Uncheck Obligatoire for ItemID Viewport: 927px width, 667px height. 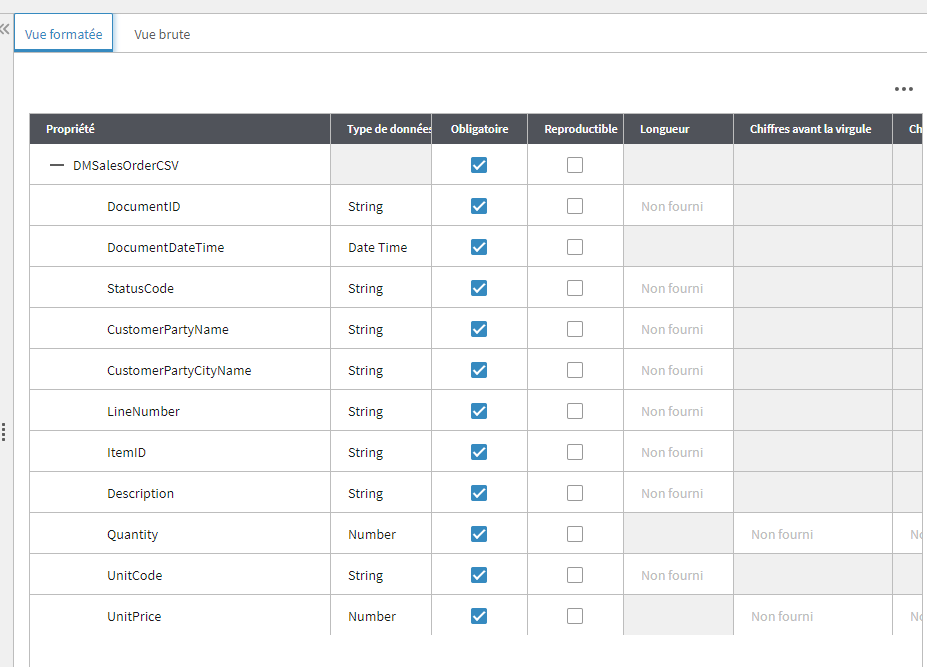click(479, 452)
